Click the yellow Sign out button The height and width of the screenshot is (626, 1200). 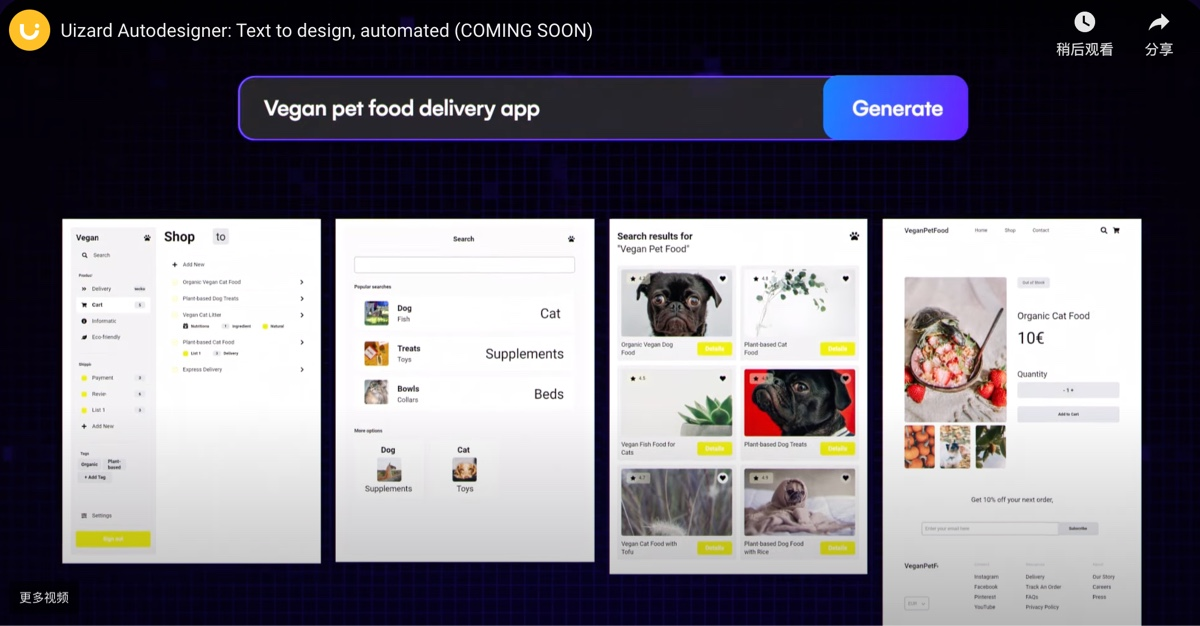click(113, 539)
